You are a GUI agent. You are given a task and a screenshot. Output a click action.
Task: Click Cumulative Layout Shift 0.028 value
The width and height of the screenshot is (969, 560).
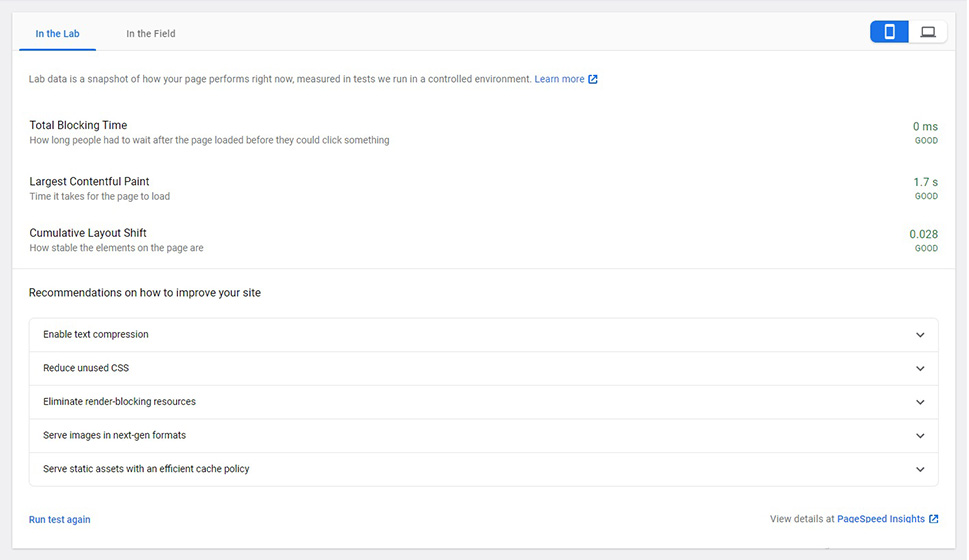pyautogui.click(x=923, y=234)
